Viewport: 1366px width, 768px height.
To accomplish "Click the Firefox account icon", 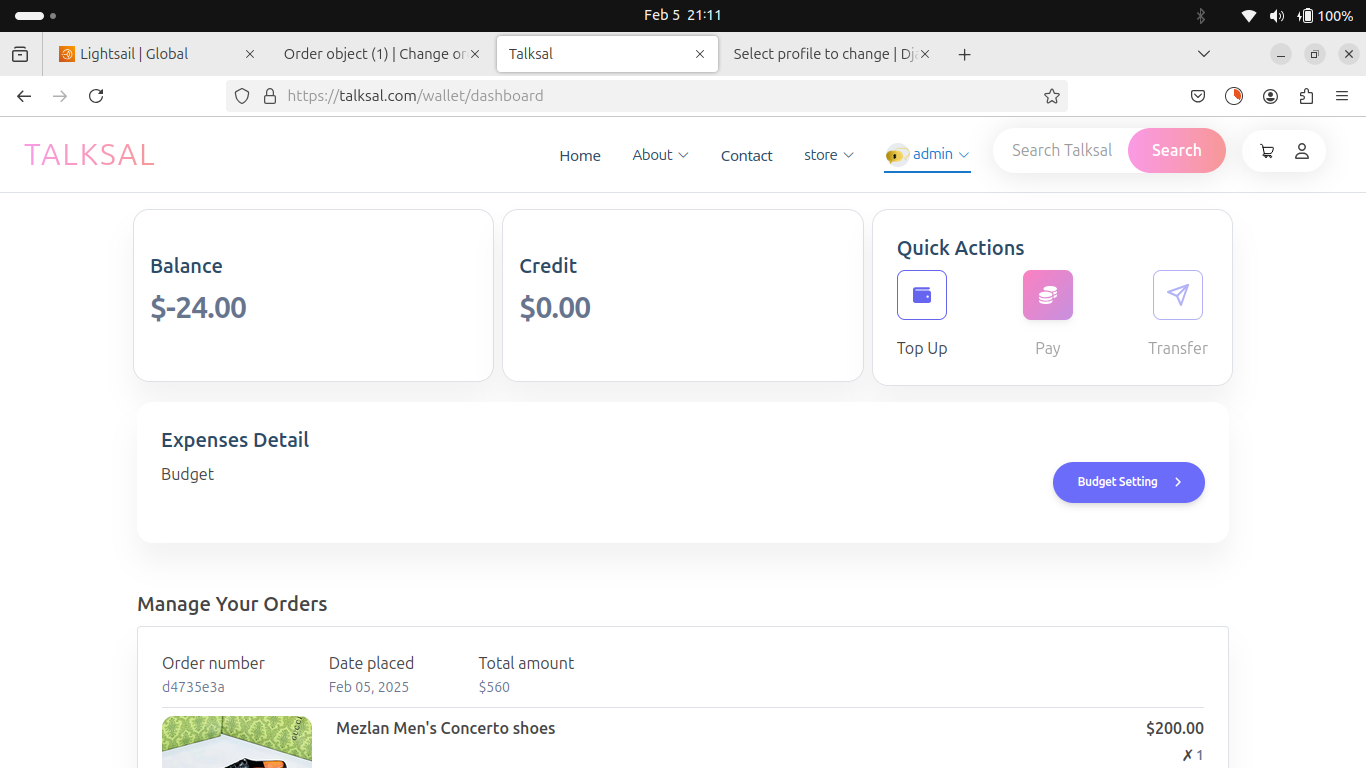I will pos(1270,96).
